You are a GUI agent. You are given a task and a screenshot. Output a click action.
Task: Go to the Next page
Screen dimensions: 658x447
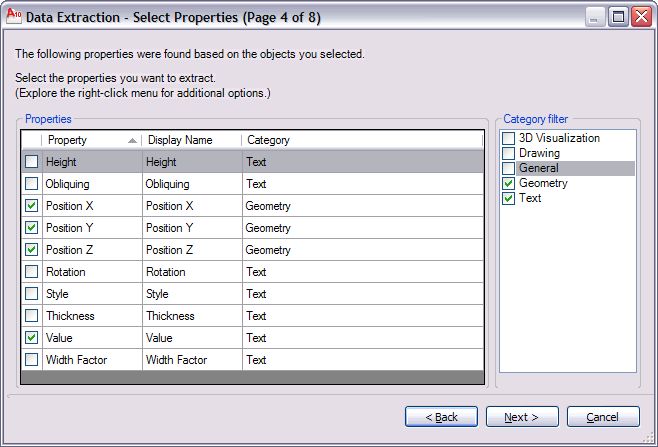(522, 417)
